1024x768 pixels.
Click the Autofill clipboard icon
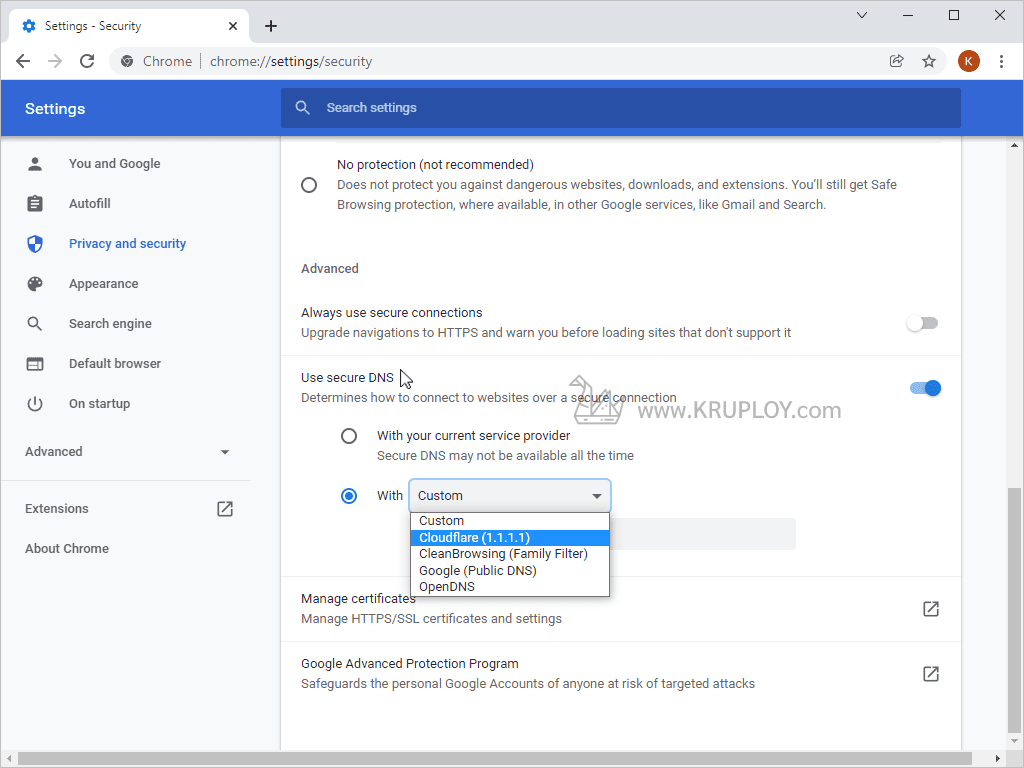35,204
